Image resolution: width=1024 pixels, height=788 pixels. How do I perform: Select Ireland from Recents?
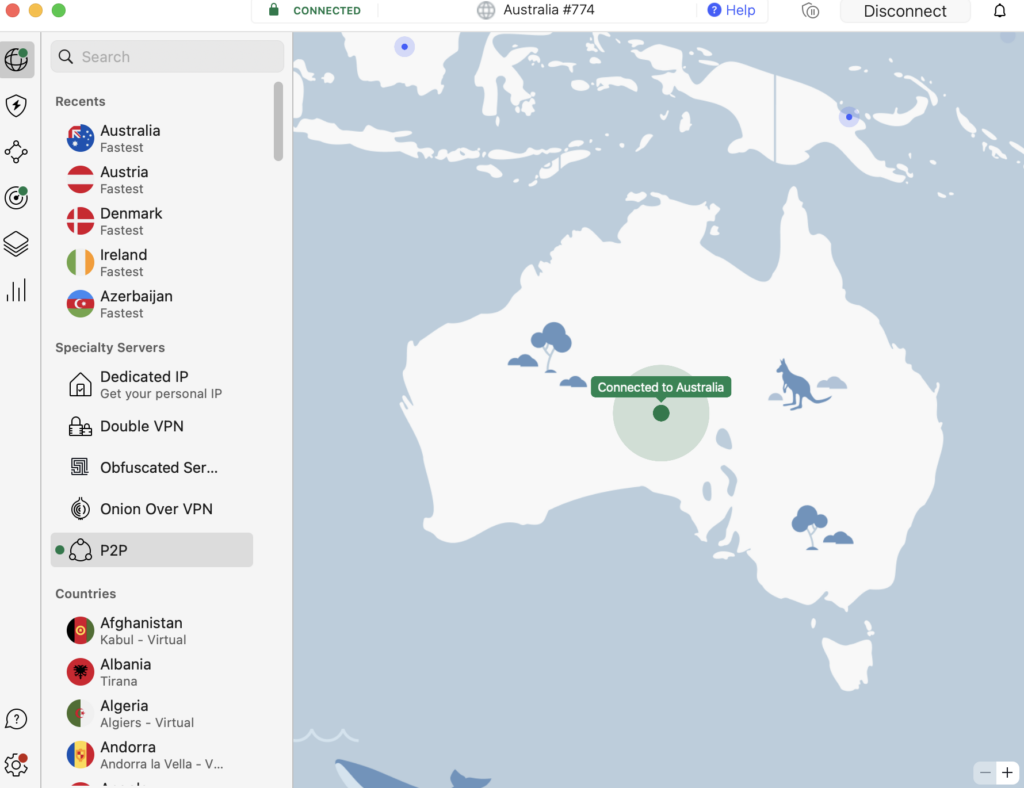pyautogui.click(x=152, y=262)
